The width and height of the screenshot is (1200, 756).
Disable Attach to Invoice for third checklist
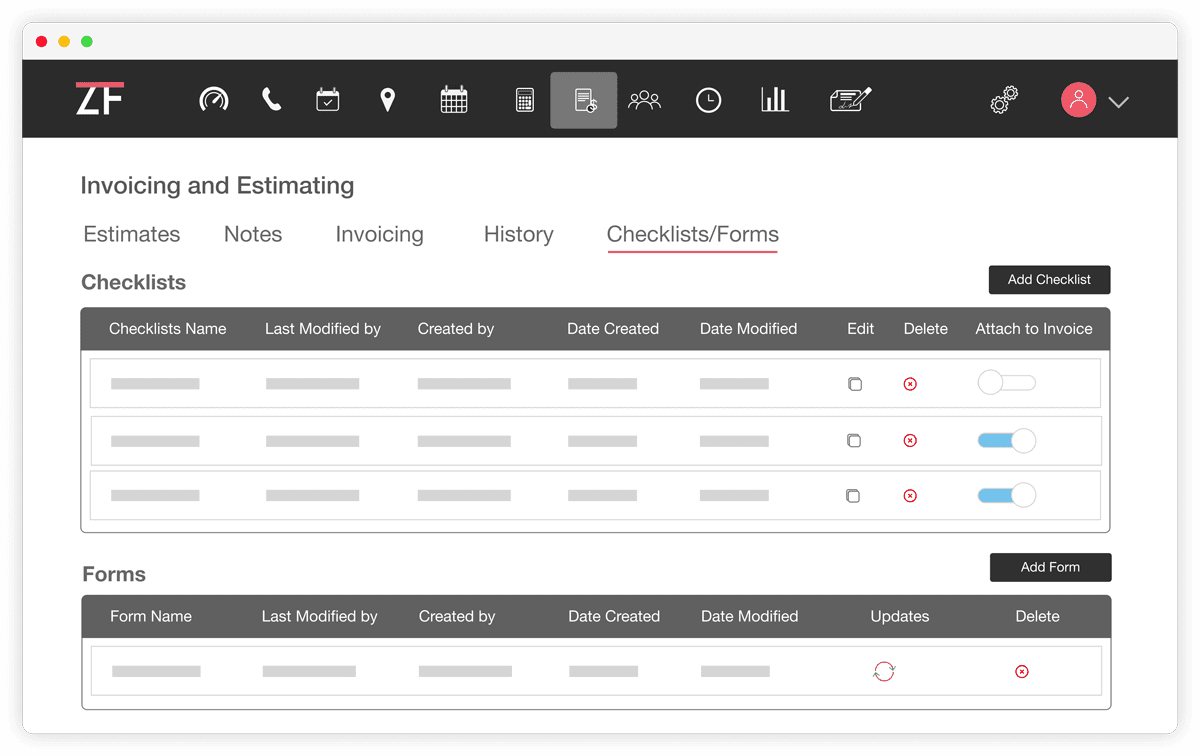point(1006,494)
